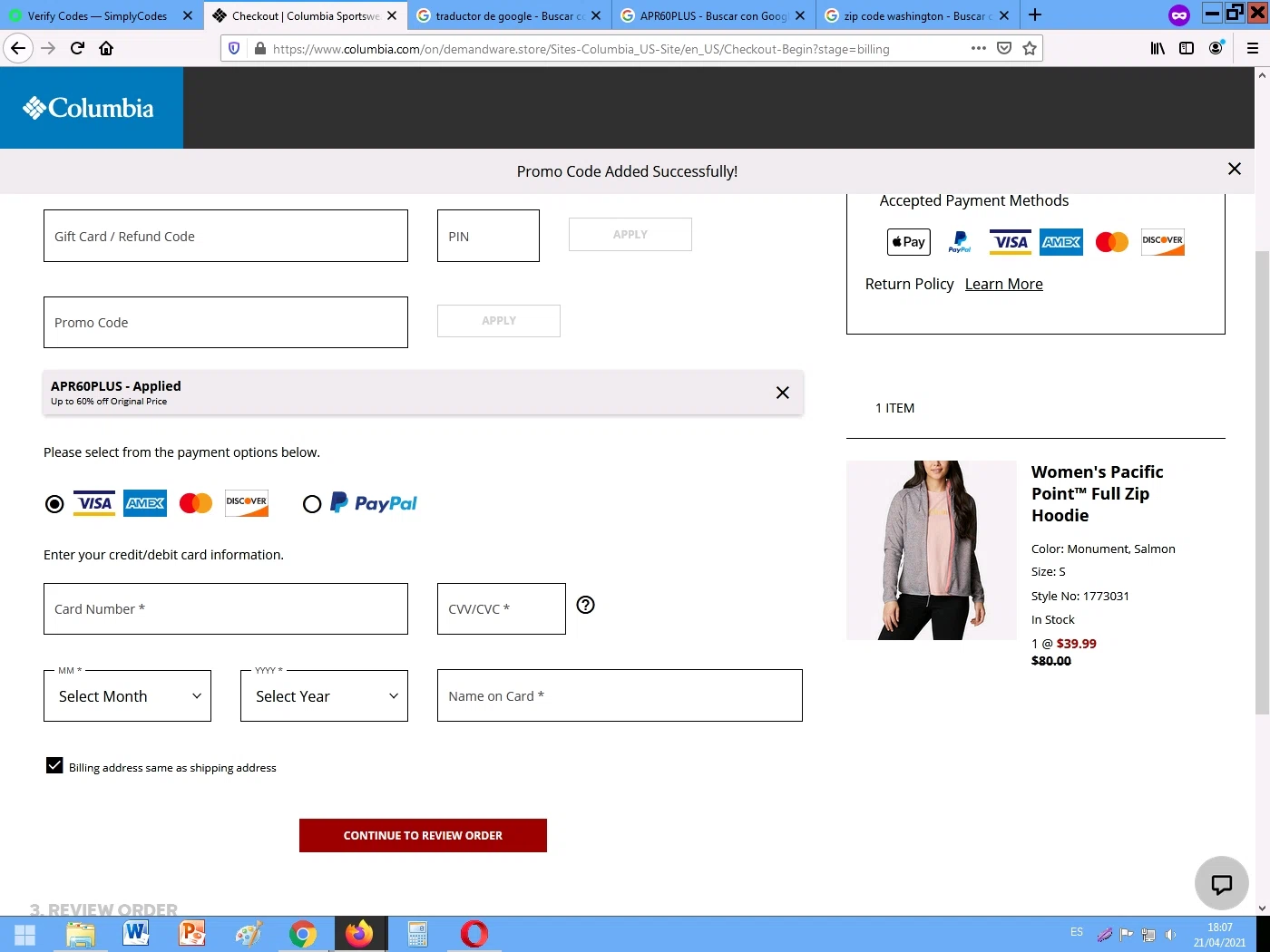The image size is (1270, 952).
Task: Open Chrome from the taskbar
Action: click(303, 934)
